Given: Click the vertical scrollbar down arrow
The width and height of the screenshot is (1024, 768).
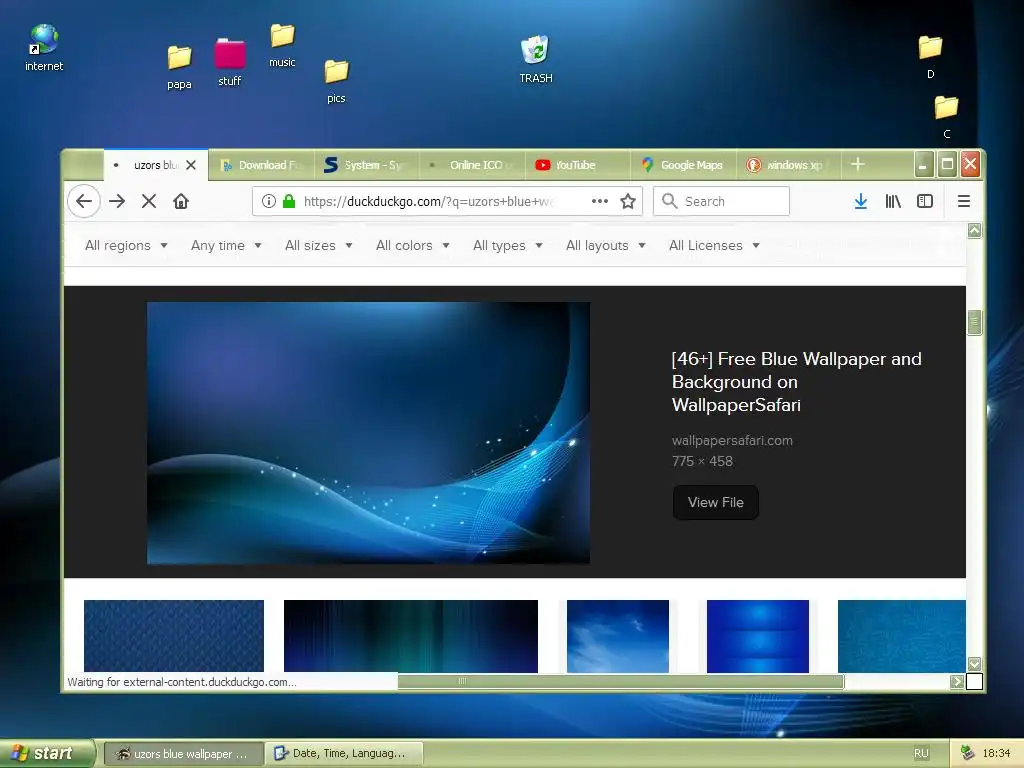Looking at the screenshot, I should point(974,664).
